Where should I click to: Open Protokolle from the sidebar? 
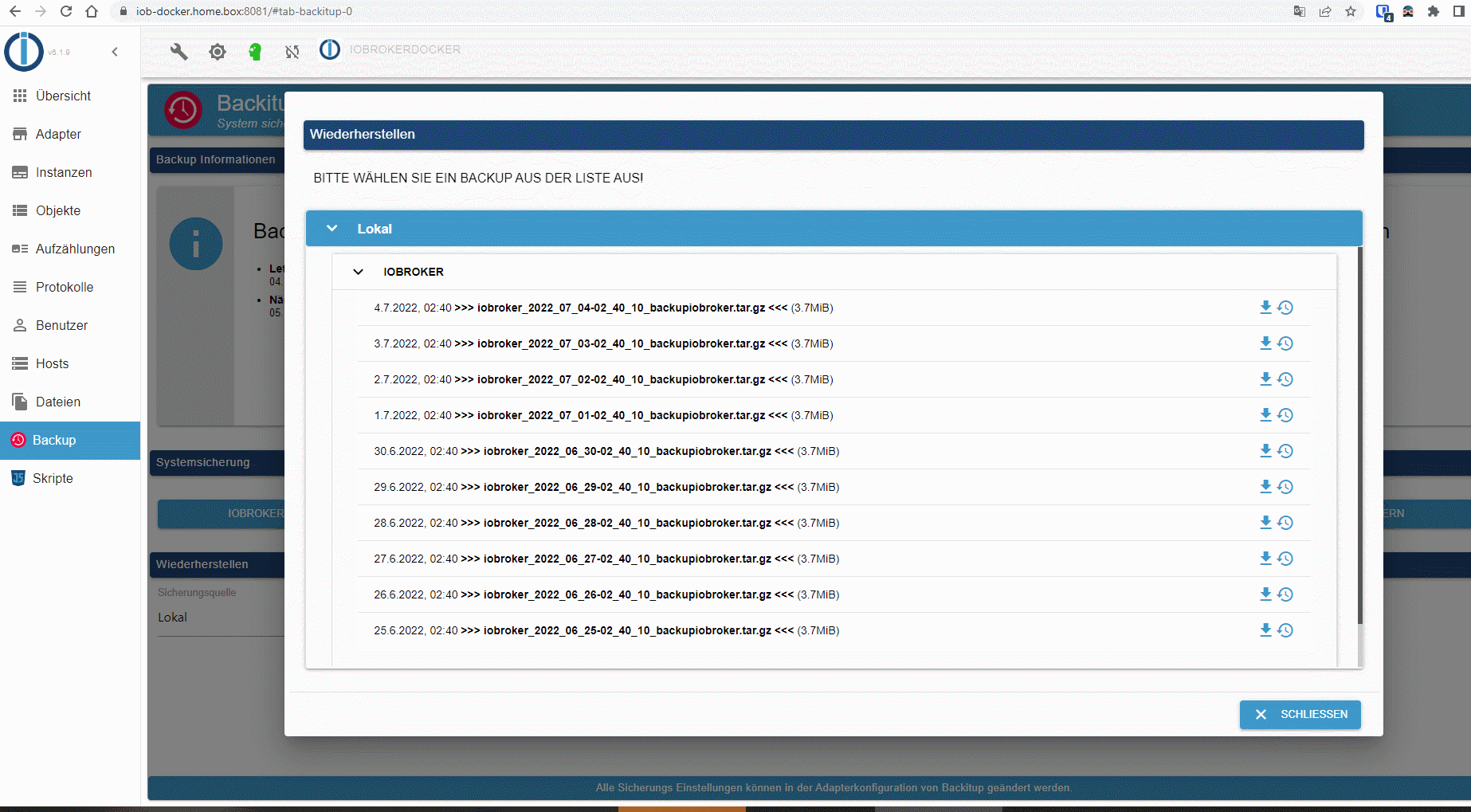pos(65,287)
